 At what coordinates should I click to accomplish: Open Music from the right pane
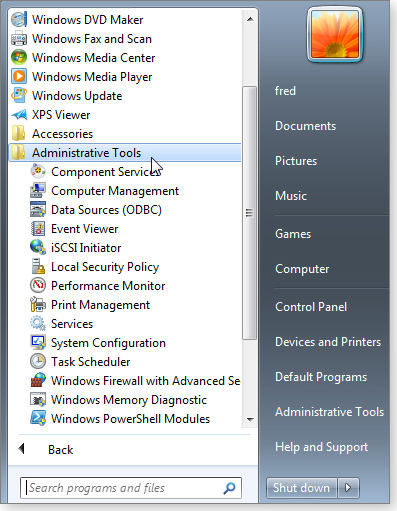(x=291, y=196)
